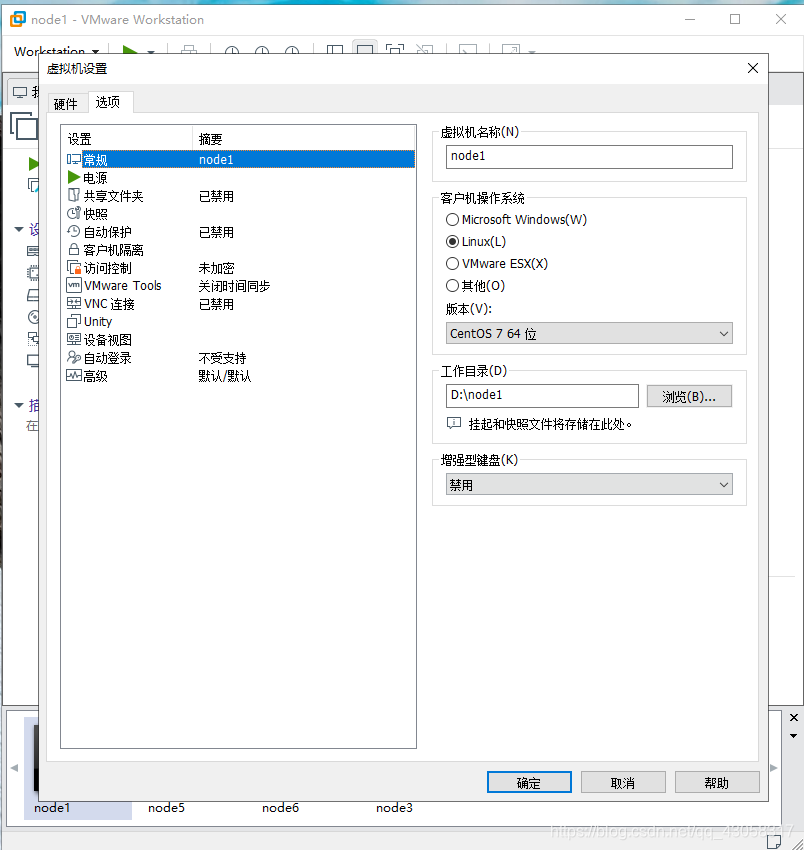Close the thumbnail bar with the X icon
This screenshot has width=804, height=850.
[794, 718]
